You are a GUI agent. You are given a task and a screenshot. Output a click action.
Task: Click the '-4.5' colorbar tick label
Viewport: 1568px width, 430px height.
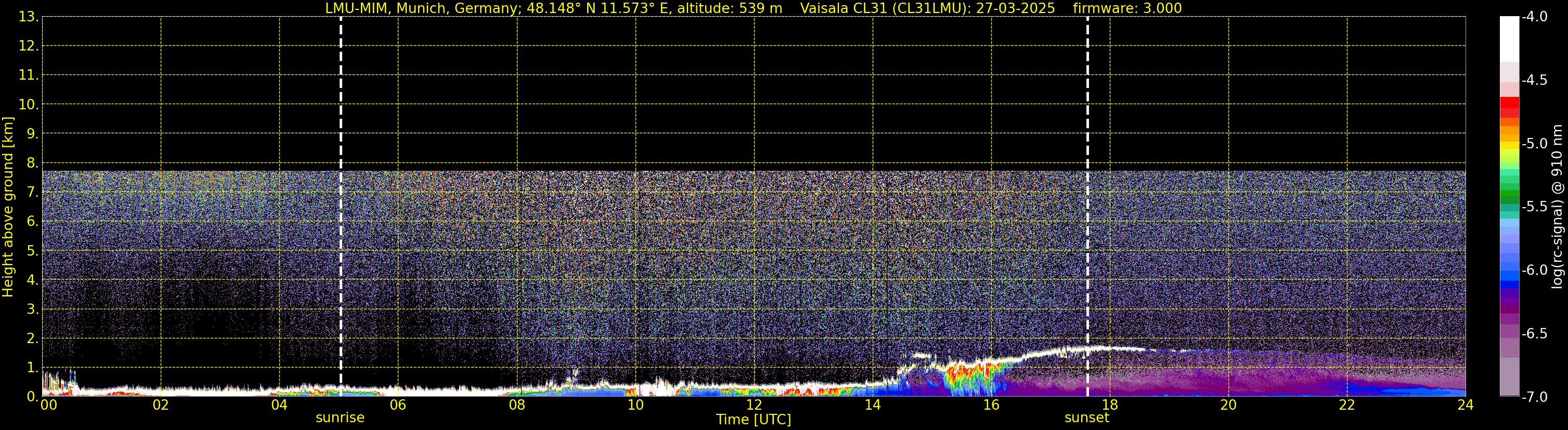click(1534, 80)
